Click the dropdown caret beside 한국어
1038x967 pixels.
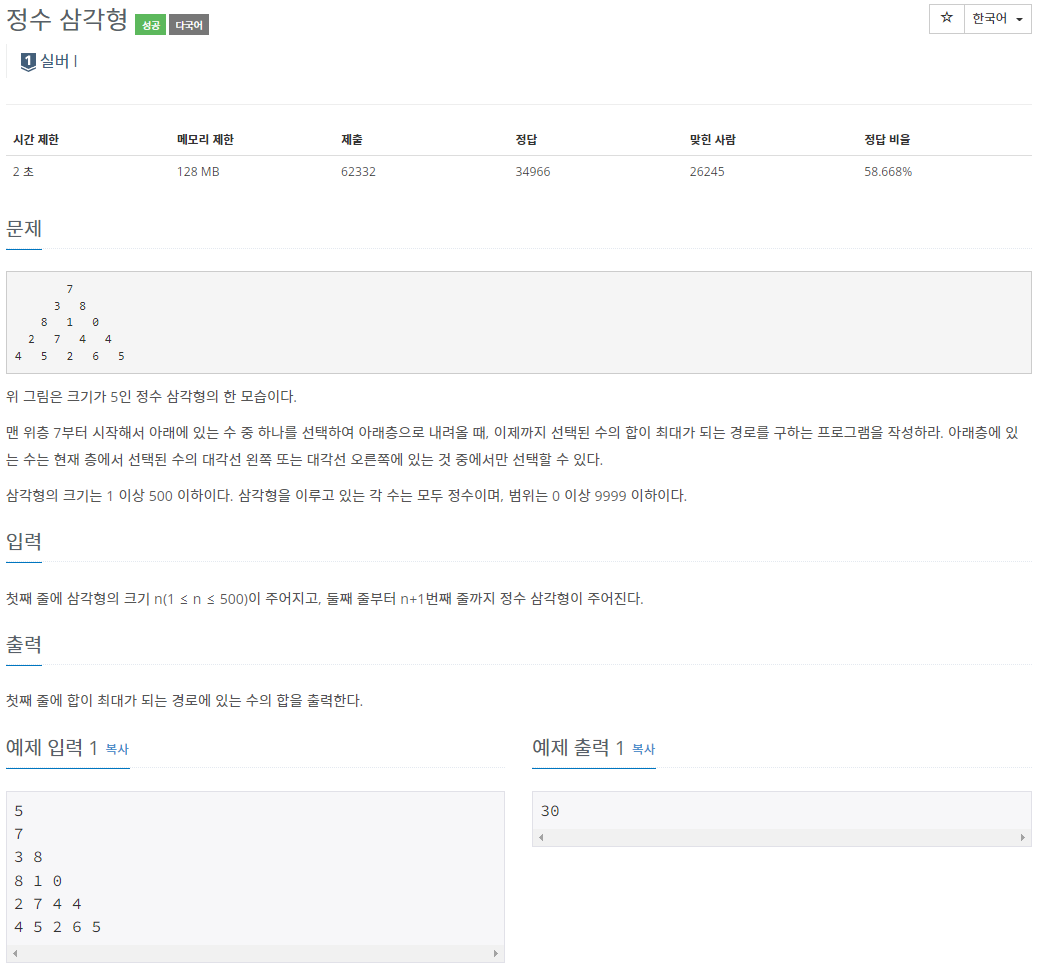click(1019, 19)
